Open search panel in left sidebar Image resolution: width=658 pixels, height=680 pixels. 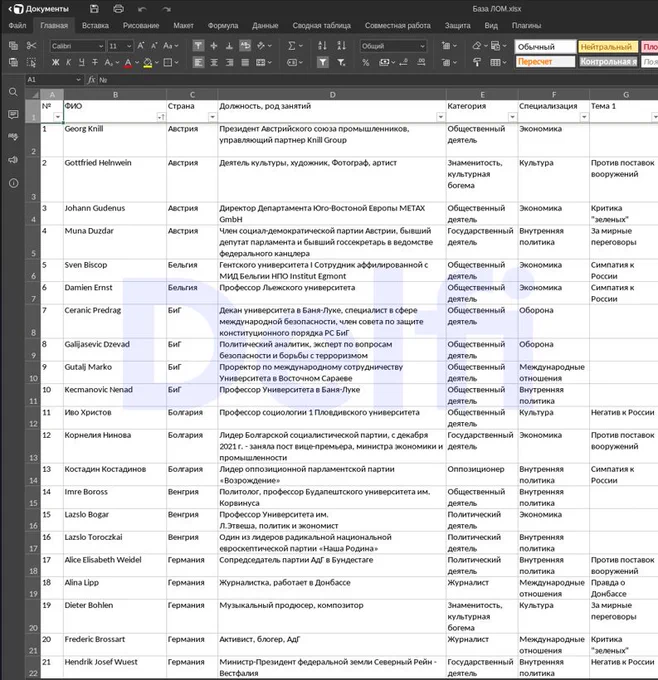coord(13,92)
